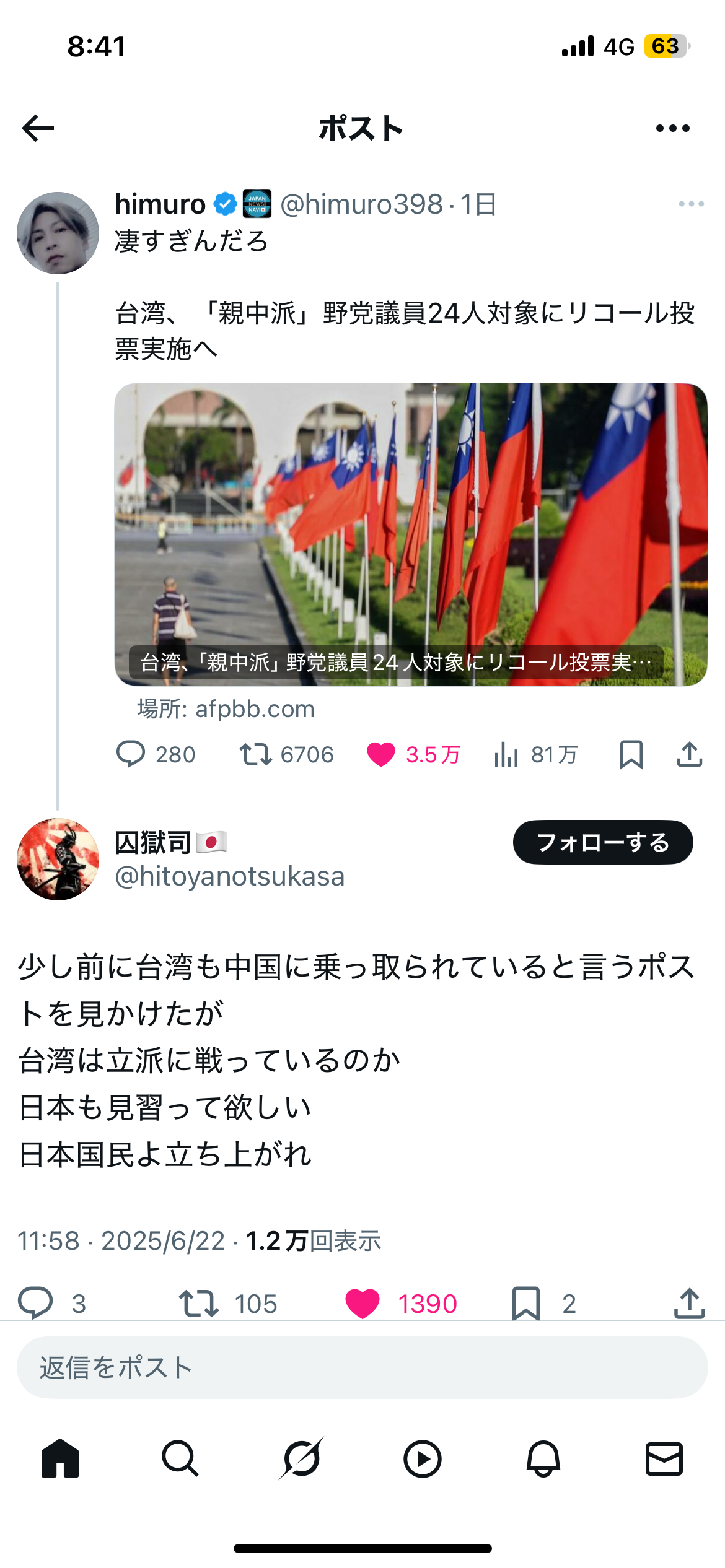Tap the 返信をポスト reply field
Screen dimensions: 725x1568
[362, 1367]
